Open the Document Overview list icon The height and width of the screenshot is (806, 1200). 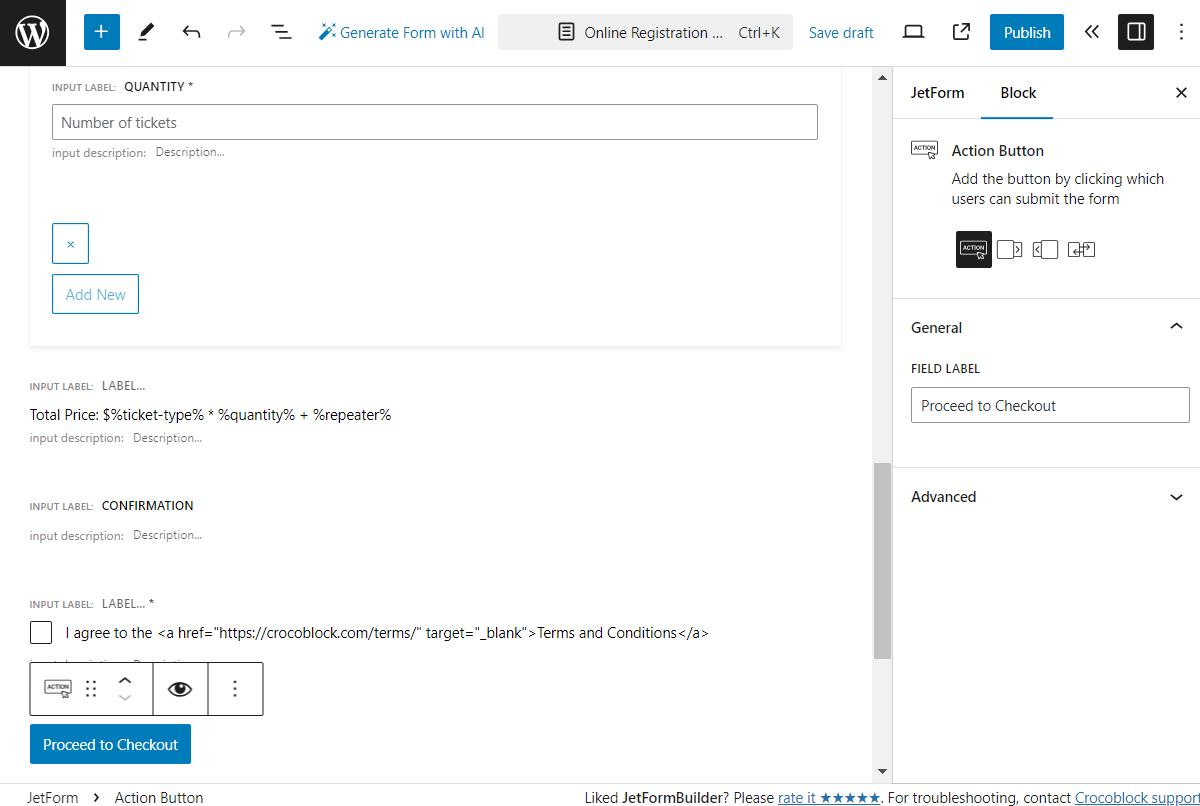click(x=282, y=32)
